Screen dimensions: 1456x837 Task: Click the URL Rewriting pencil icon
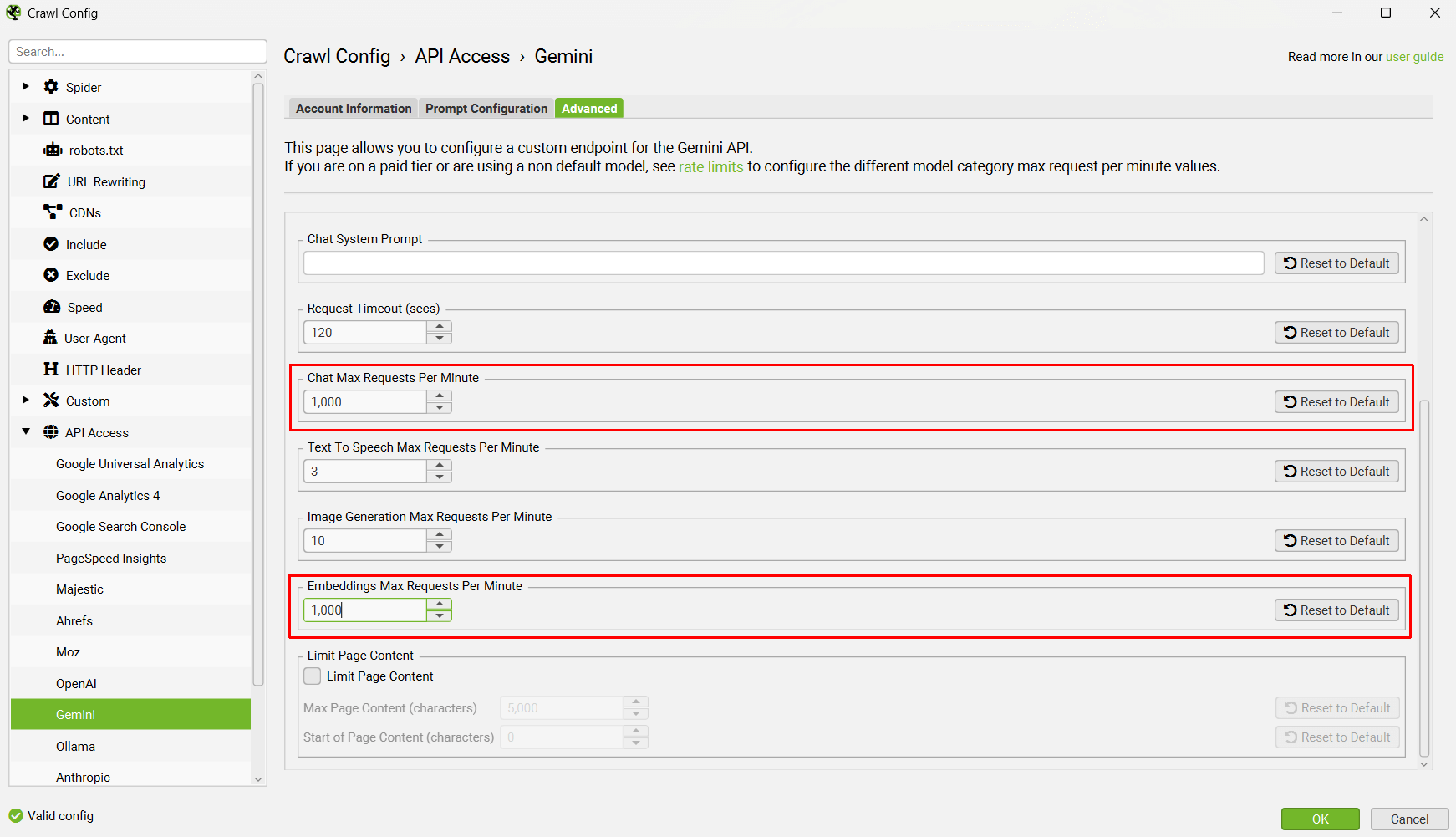[52, 181]
